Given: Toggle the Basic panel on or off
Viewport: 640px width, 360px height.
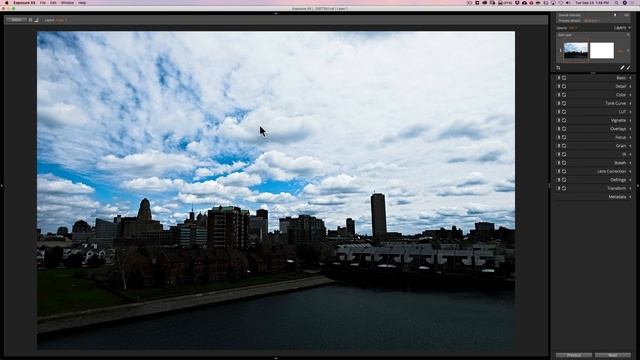Looking at the screenshot, I should [559, 78].
